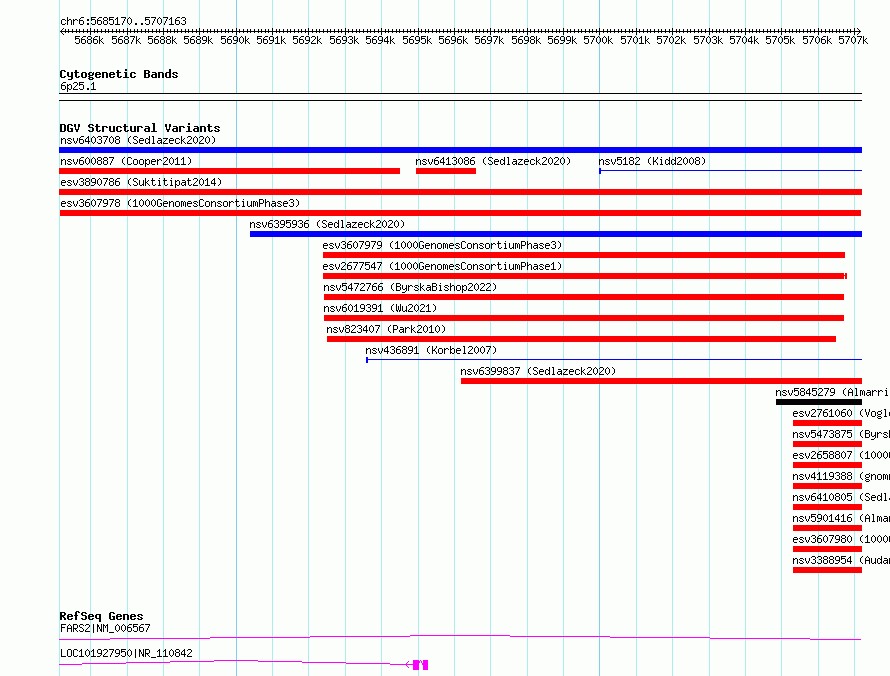Click the thin blue line of nsv436891
Image resolution: width=890 pixels, height=676 pixels.
click(614, 359)
